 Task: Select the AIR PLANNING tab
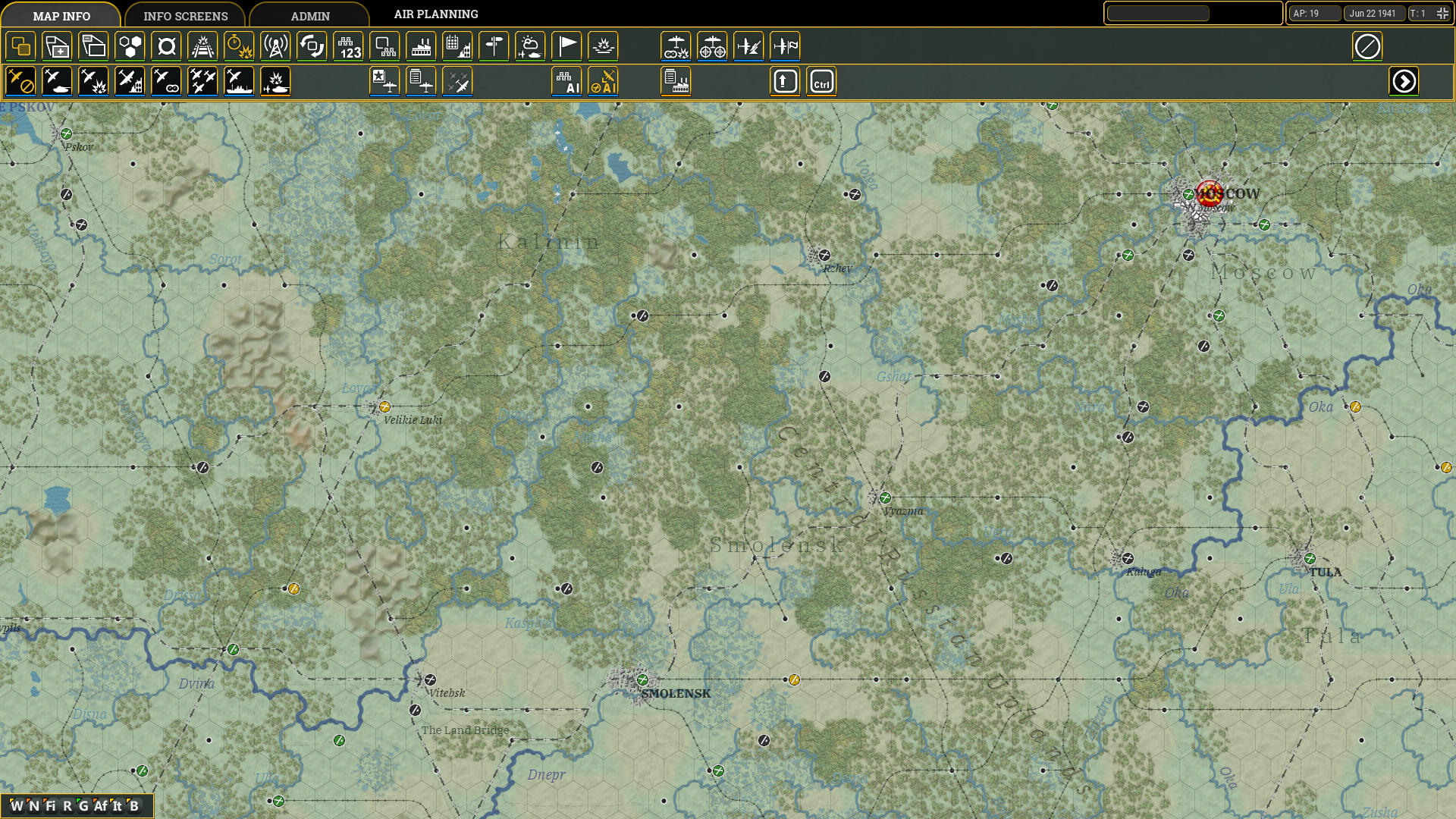[436, 14]
